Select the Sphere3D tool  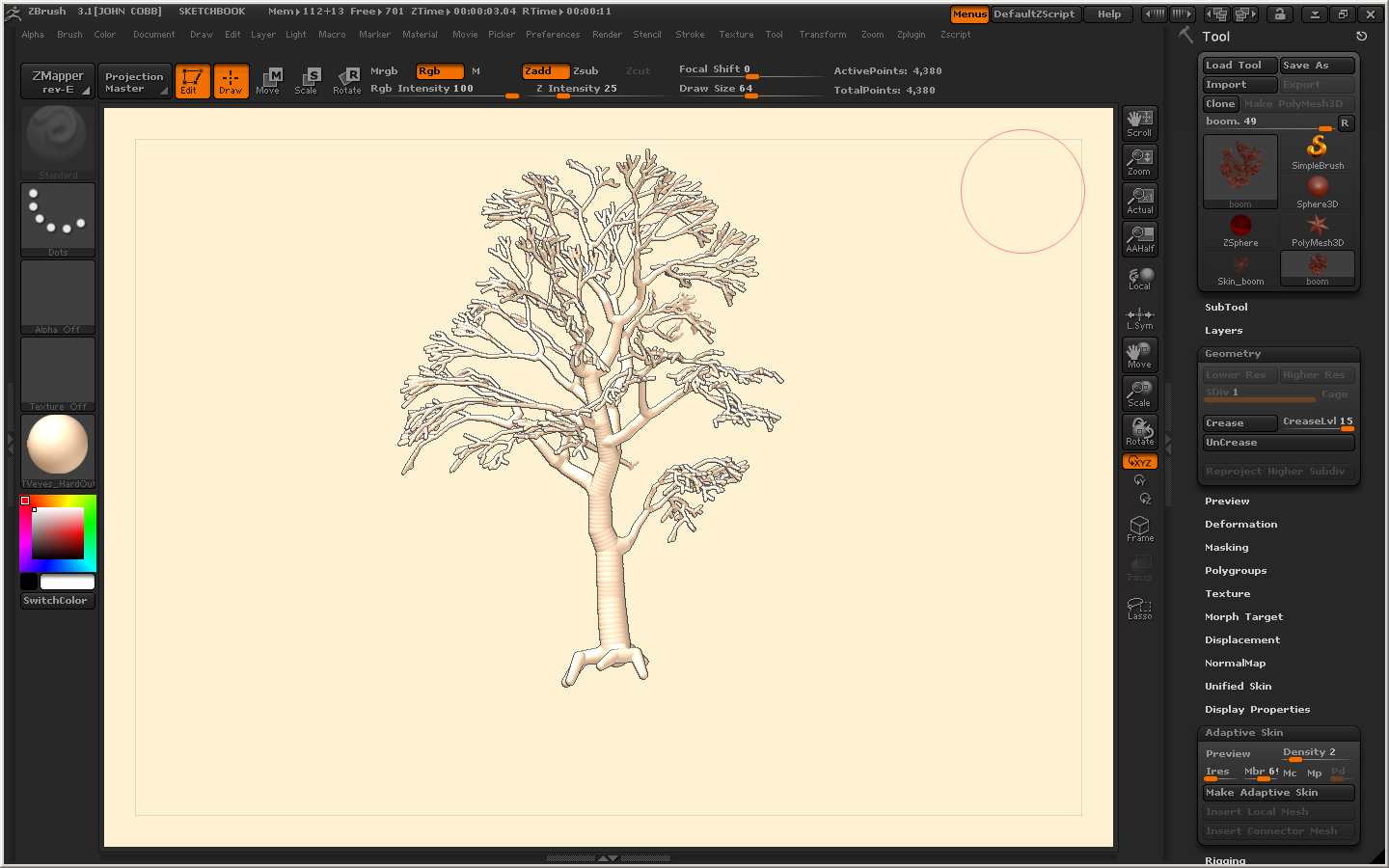[1318, 191]
